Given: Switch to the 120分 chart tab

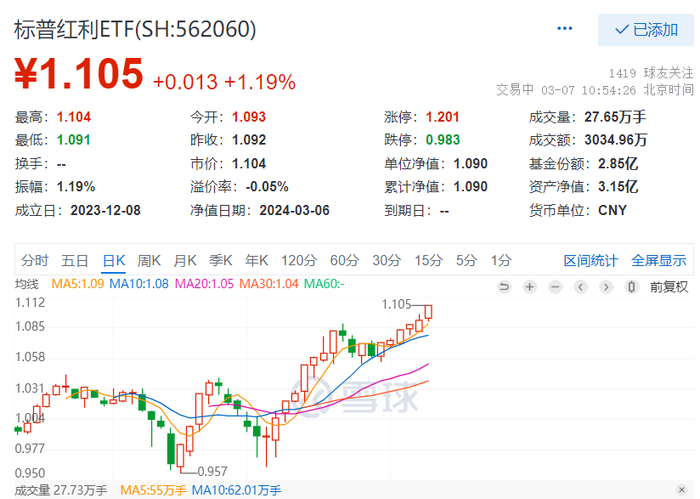Looking at the screenshot, I should click(299, 260).
